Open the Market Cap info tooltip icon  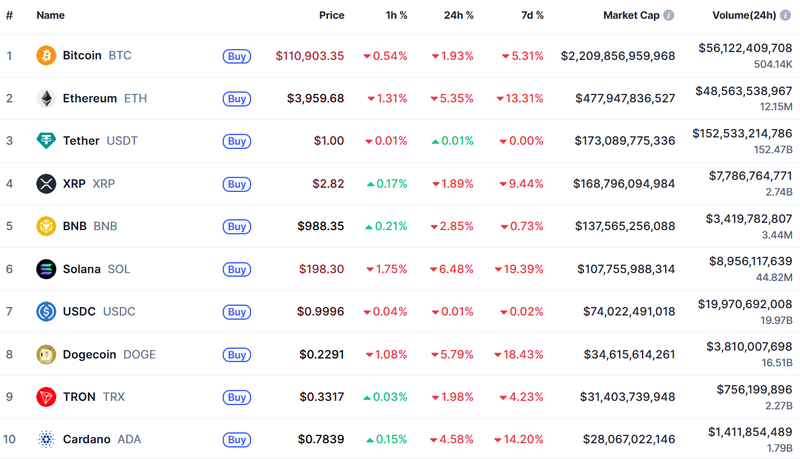[669, 16]
